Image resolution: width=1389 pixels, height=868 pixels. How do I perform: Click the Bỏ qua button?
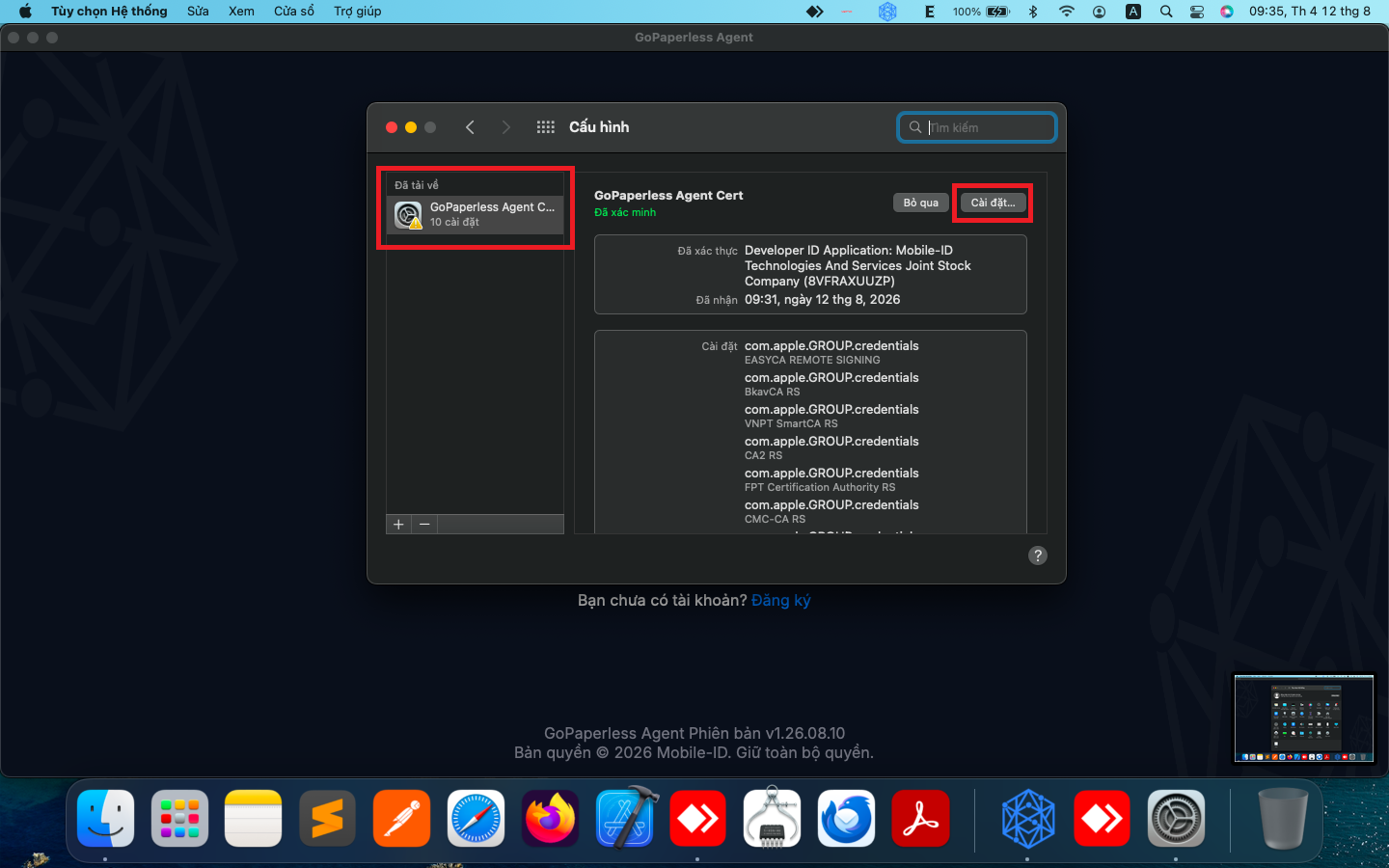click(921, 203)
